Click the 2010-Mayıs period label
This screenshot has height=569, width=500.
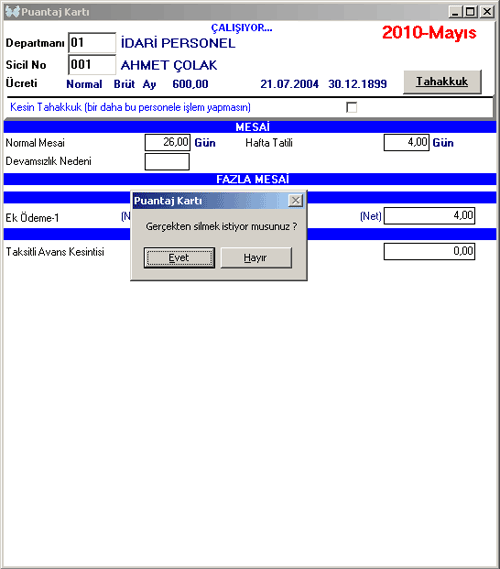coord(429,33)
